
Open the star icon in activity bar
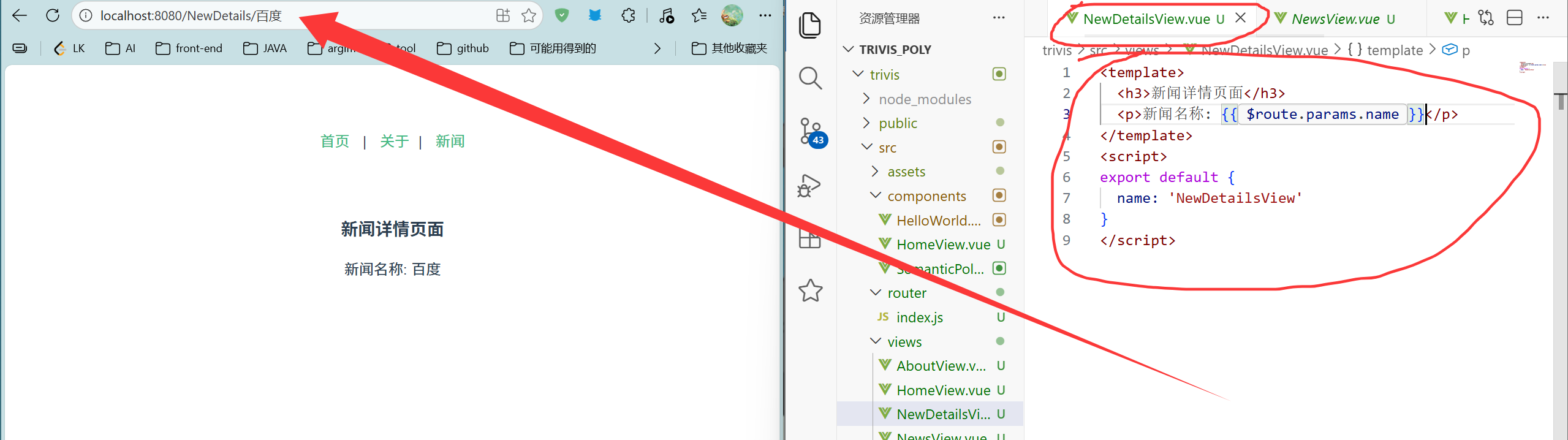[810, 290]
